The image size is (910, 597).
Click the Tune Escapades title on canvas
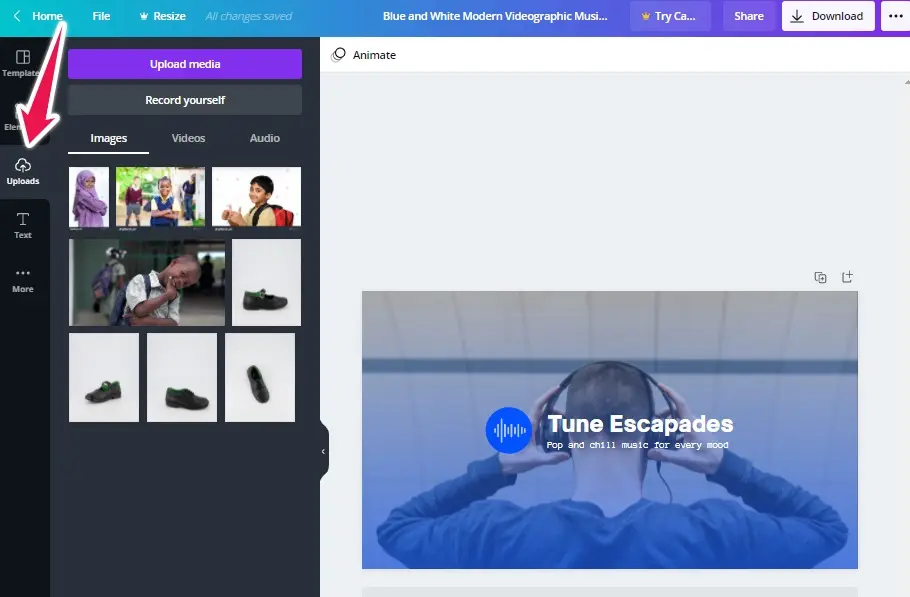[x=640, y=424]
